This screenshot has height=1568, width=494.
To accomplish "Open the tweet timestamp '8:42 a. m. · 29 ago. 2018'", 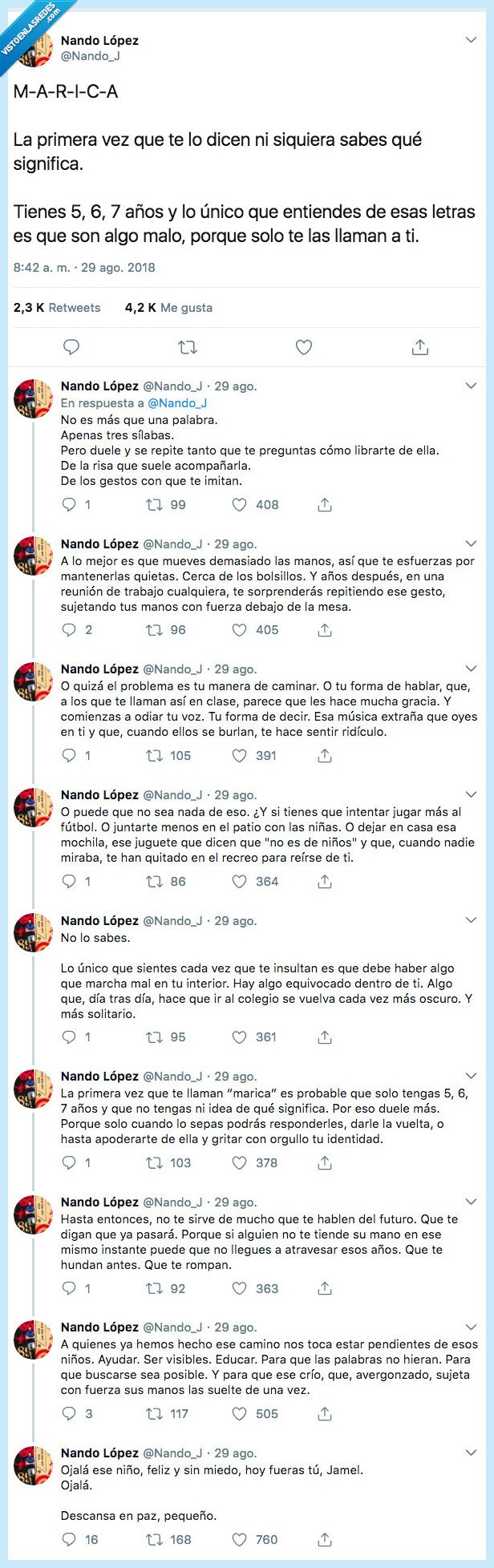I will pos(83,271).
